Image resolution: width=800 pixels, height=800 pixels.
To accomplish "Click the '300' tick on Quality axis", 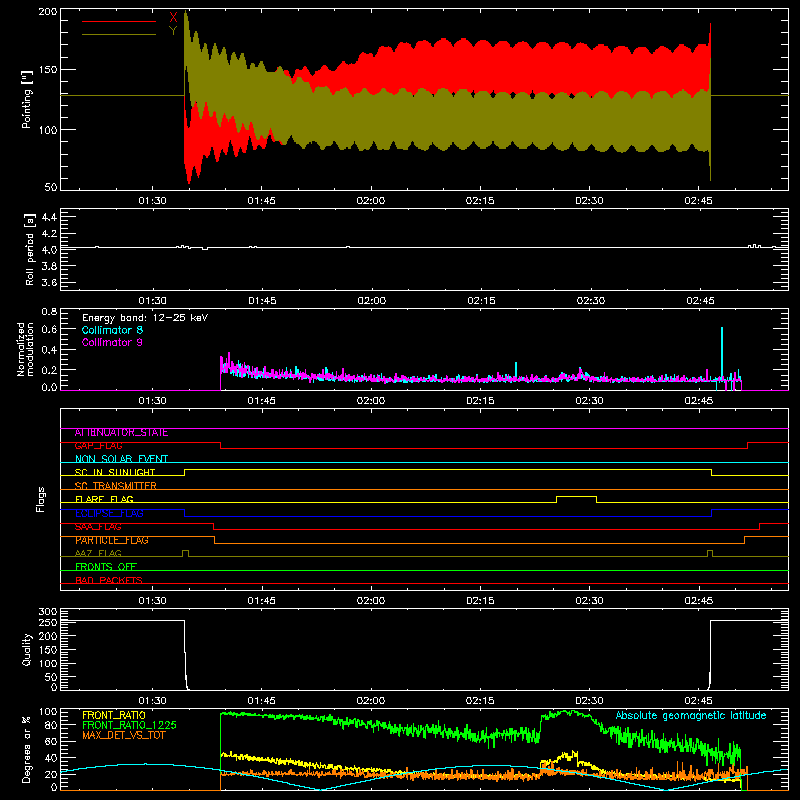I will click(48, 612).
